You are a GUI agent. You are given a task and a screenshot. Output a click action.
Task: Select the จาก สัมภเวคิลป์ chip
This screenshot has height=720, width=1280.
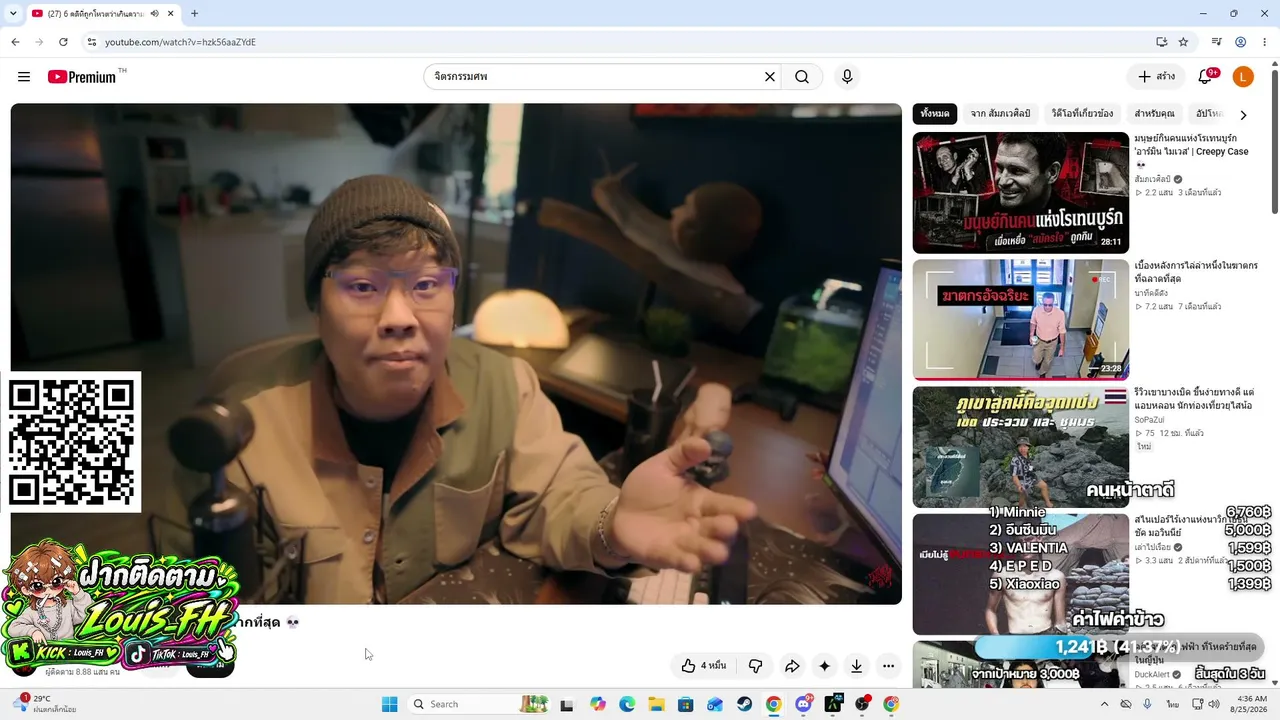coord(1000,114)
